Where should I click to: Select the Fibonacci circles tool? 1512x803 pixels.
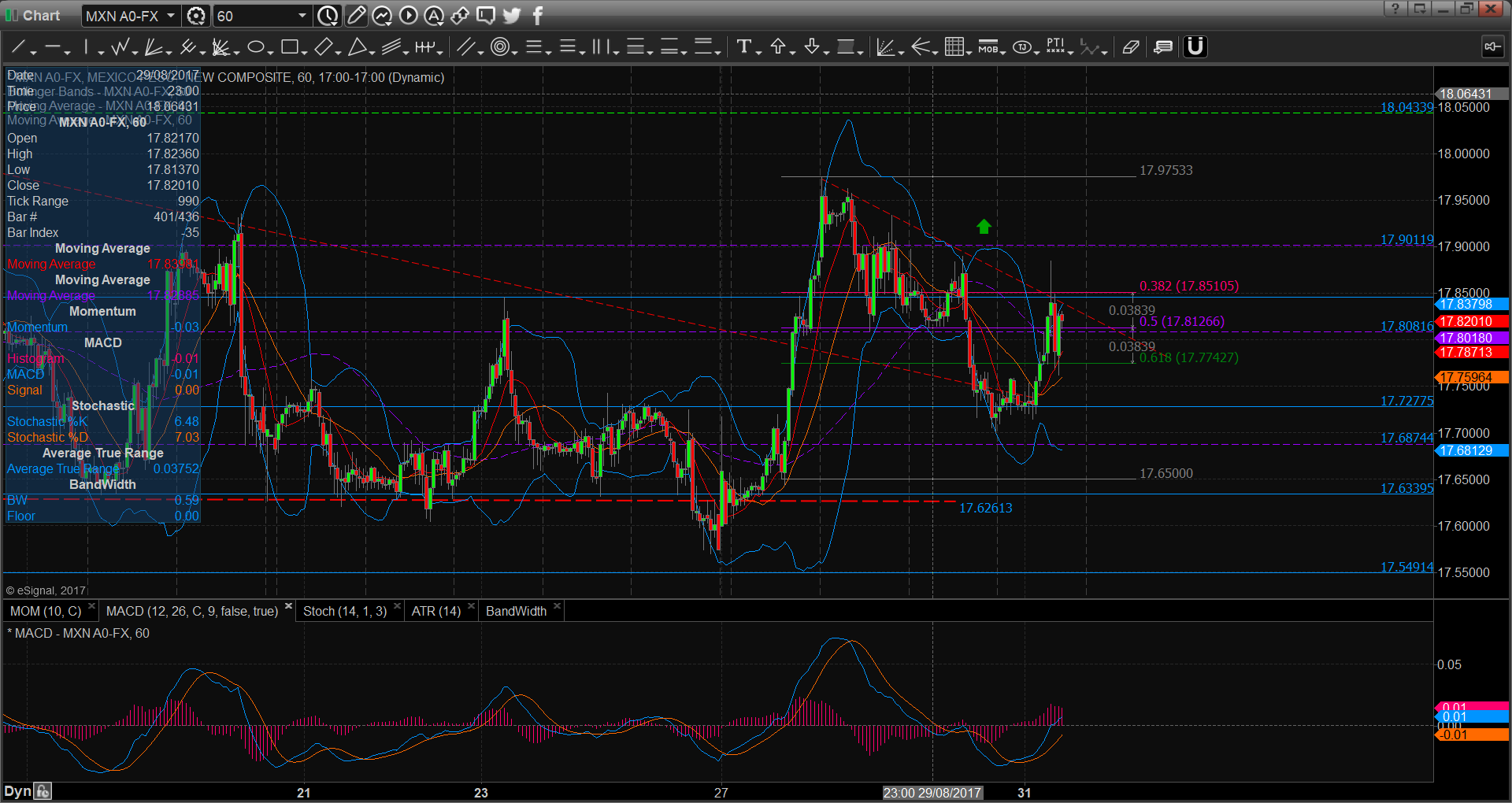coord(499,47)
